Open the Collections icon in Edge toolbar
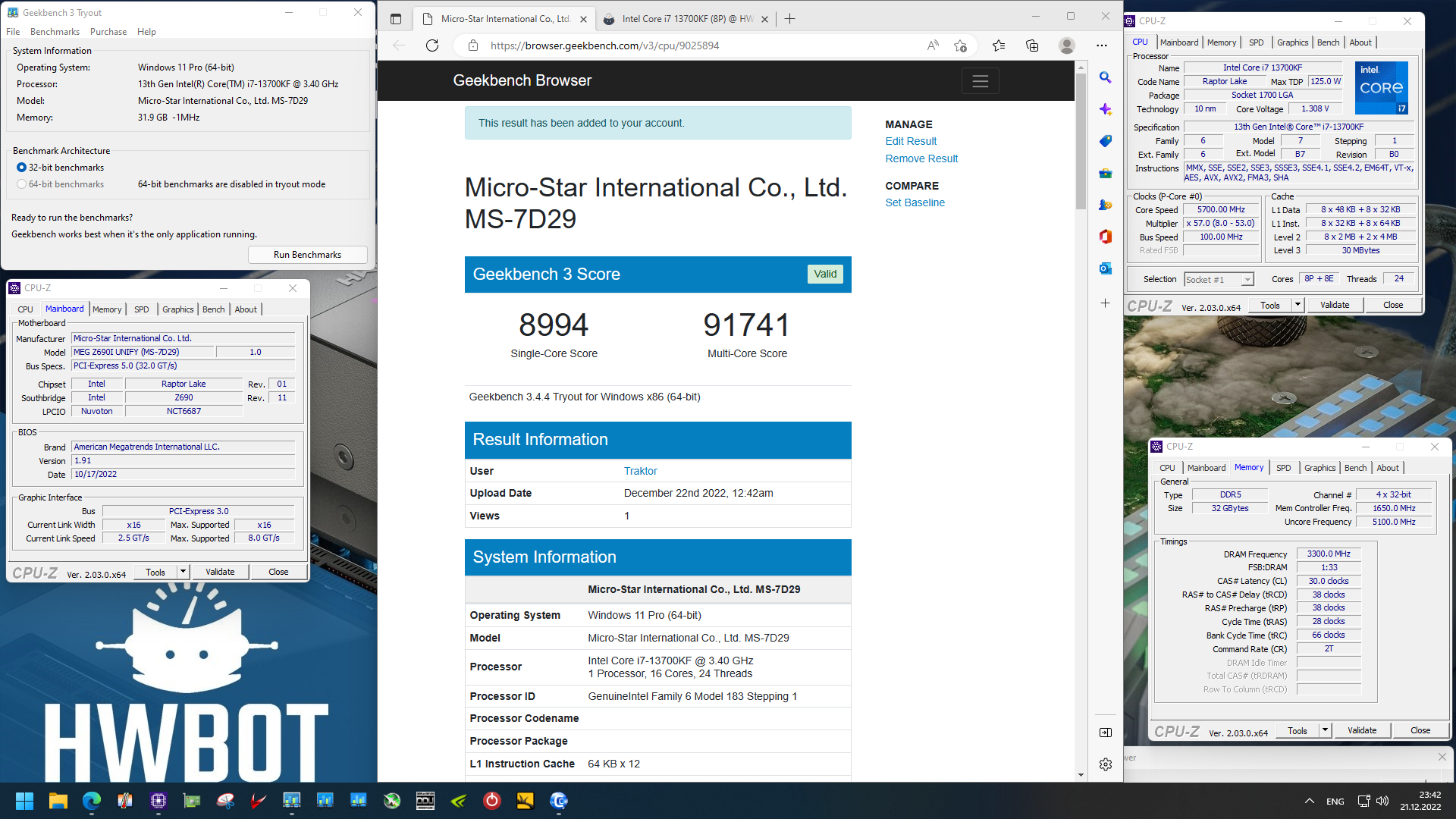Screen dimensions: 1456x819 pos(1032,45)
